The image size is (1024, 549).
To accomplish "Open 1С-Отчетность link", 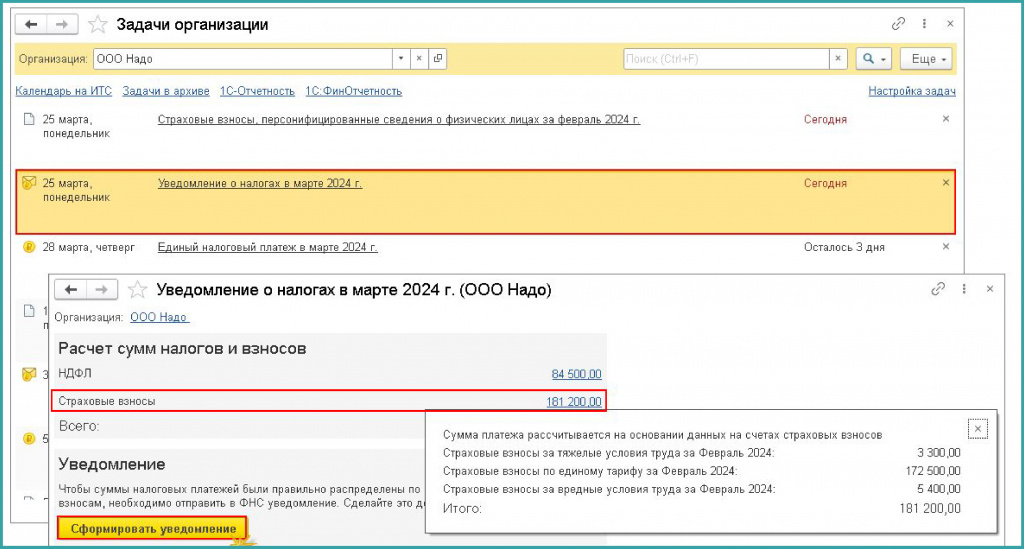I will tap(257, 91).
